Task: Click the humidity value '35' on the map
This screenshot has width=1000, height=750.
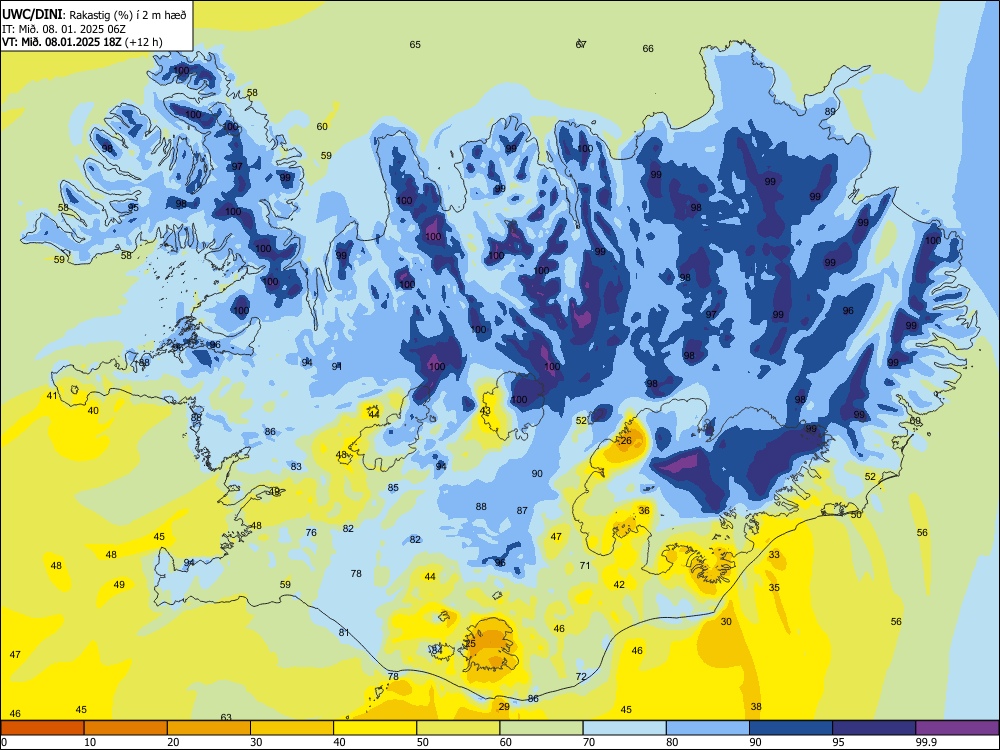Action: click(774, 587)
